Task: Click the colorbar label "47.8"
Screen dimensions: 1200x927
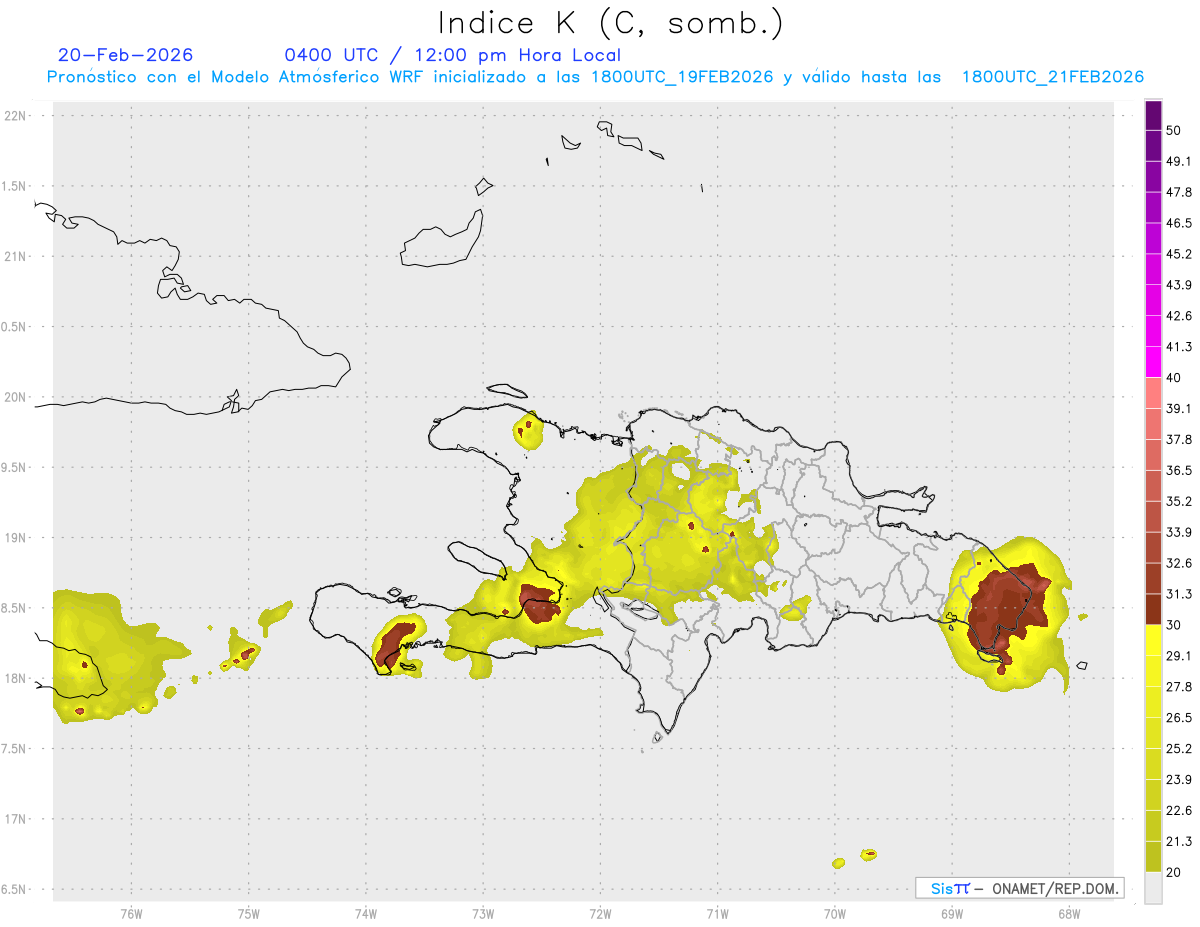Action: 1179,192
